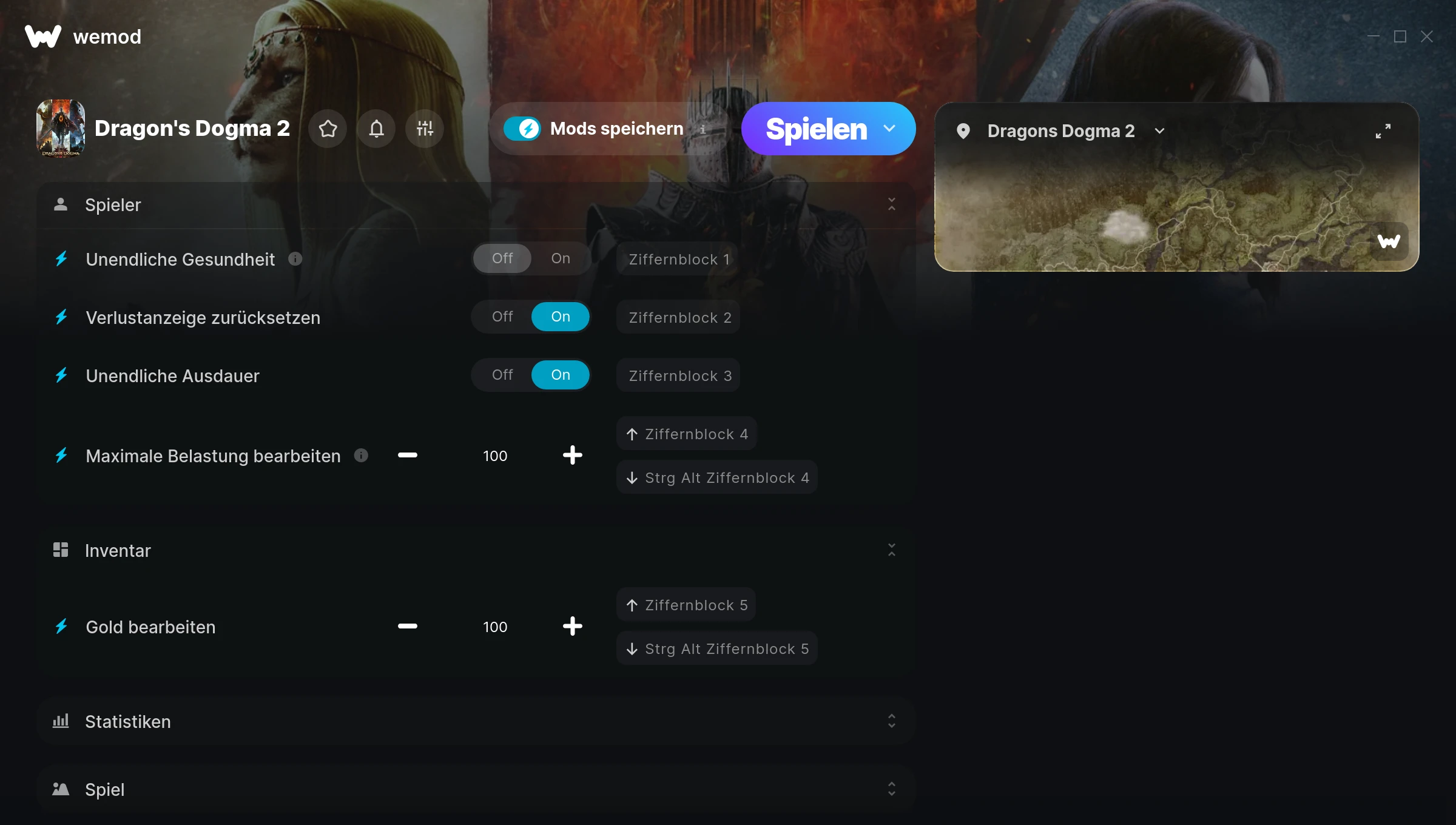Show info for Unendliche Gesundheit
1456x825 pixels.
coord(295,259)
